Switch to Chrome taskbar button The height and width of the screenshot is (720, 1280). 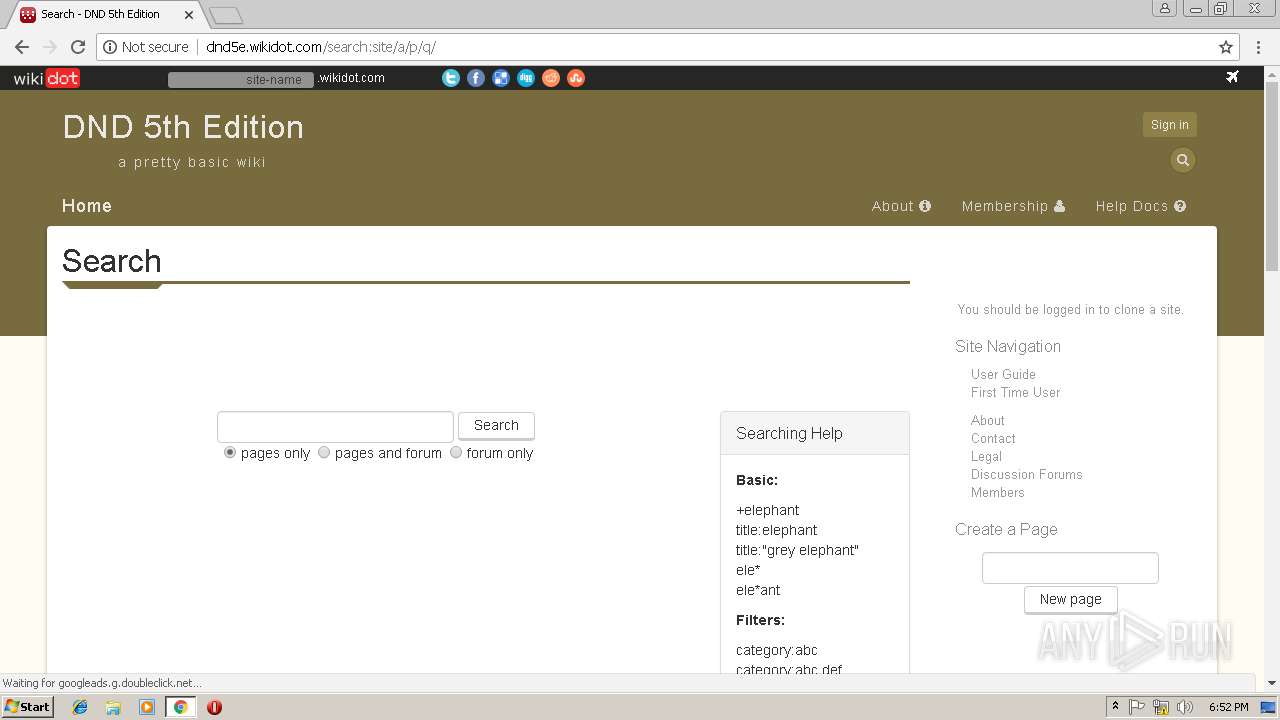(180, 707)
